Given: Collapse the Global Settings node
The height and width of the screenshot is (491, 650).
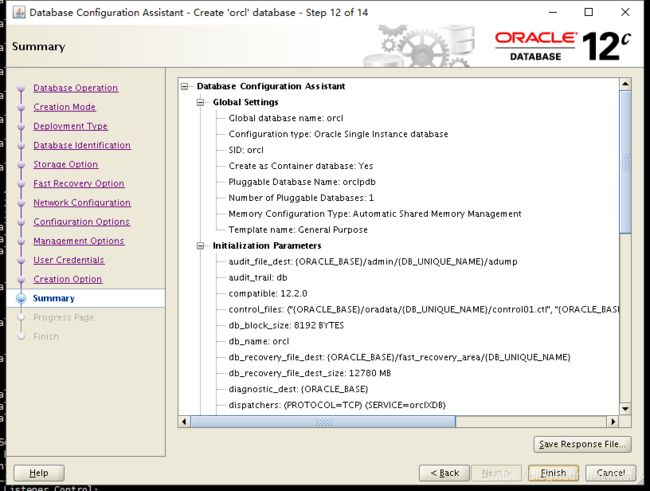Looking at the screenshot, I should tap(201, 102).
